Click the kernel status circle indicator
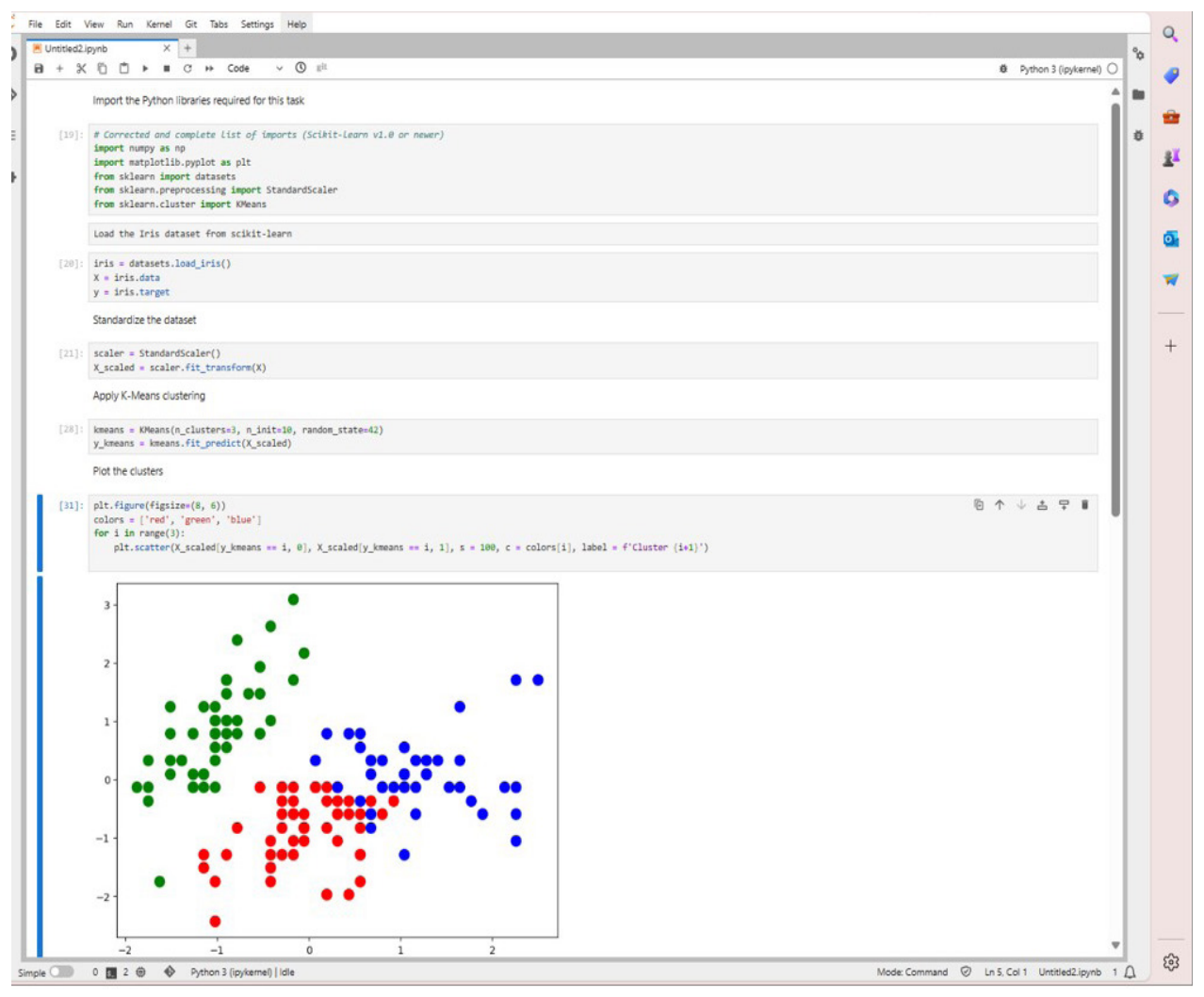 coord(1113,69)
